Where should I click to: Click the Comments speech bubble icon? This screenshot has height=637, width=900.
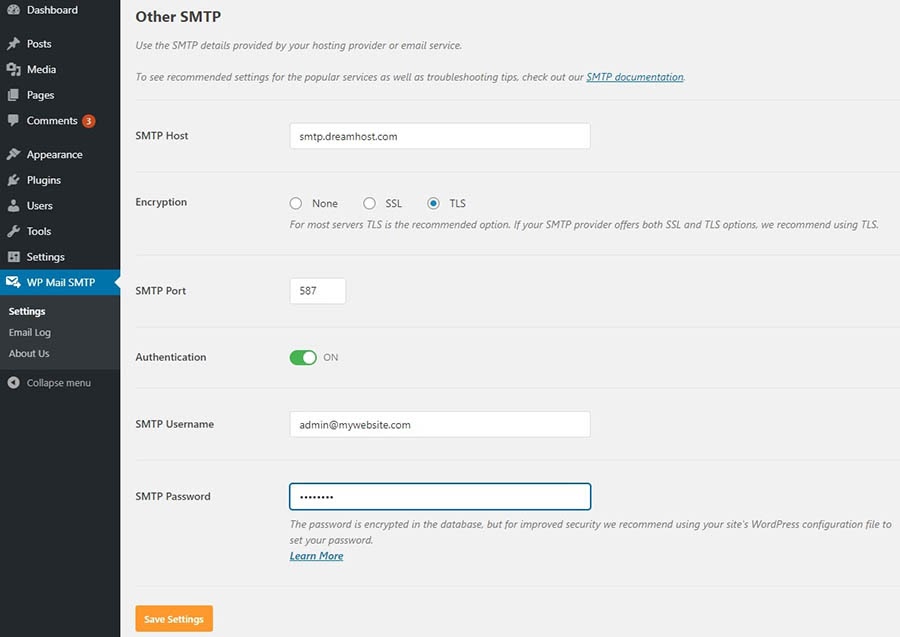[13, 121]
